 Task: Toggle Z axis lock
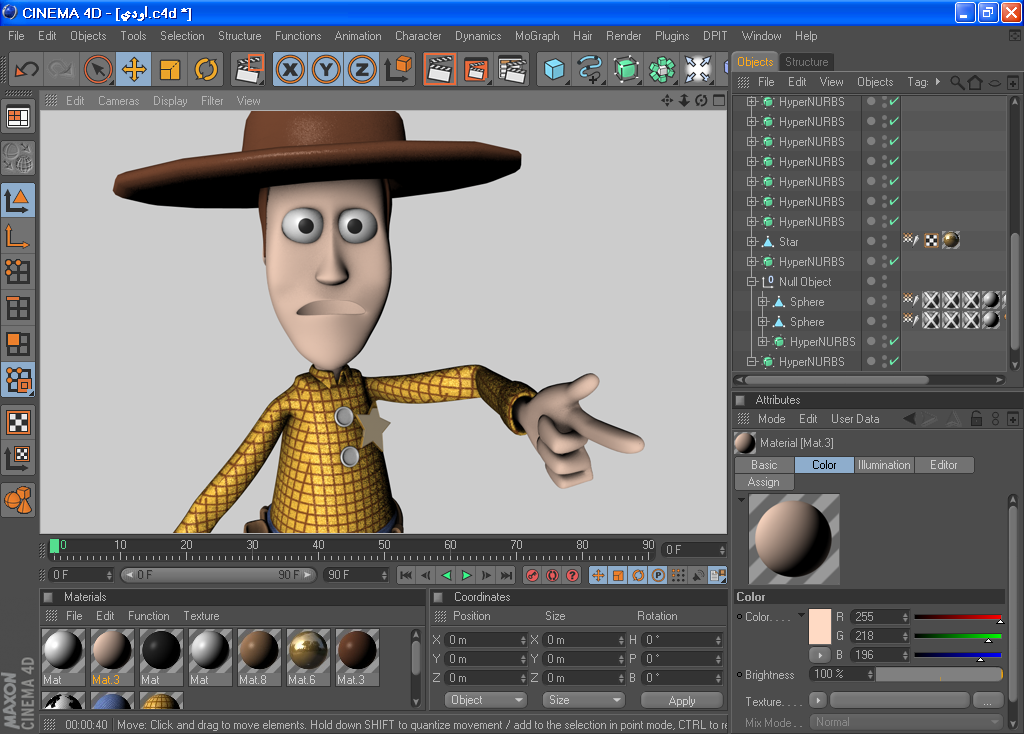(x=362, y=69)
